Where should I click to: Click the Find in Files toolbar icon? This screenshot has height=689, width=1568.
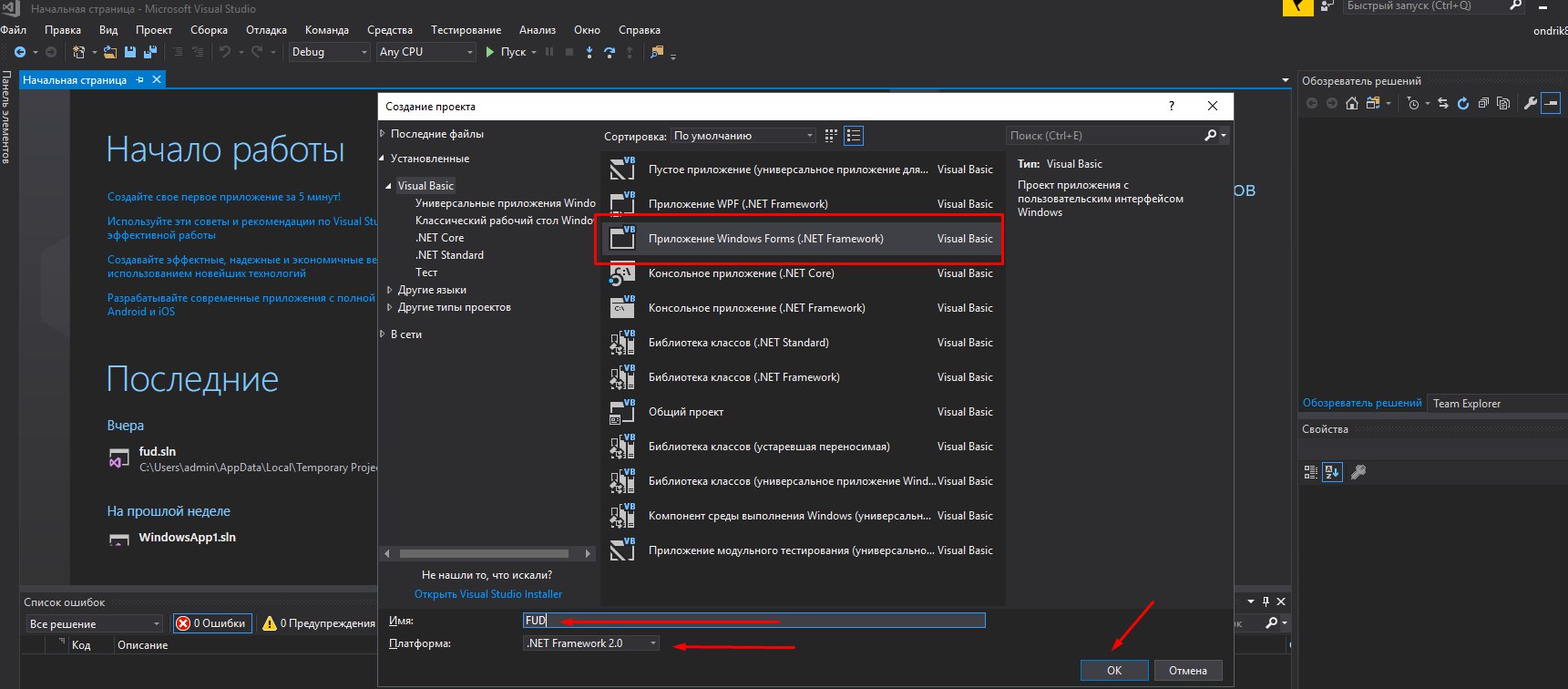coord(657,52)
